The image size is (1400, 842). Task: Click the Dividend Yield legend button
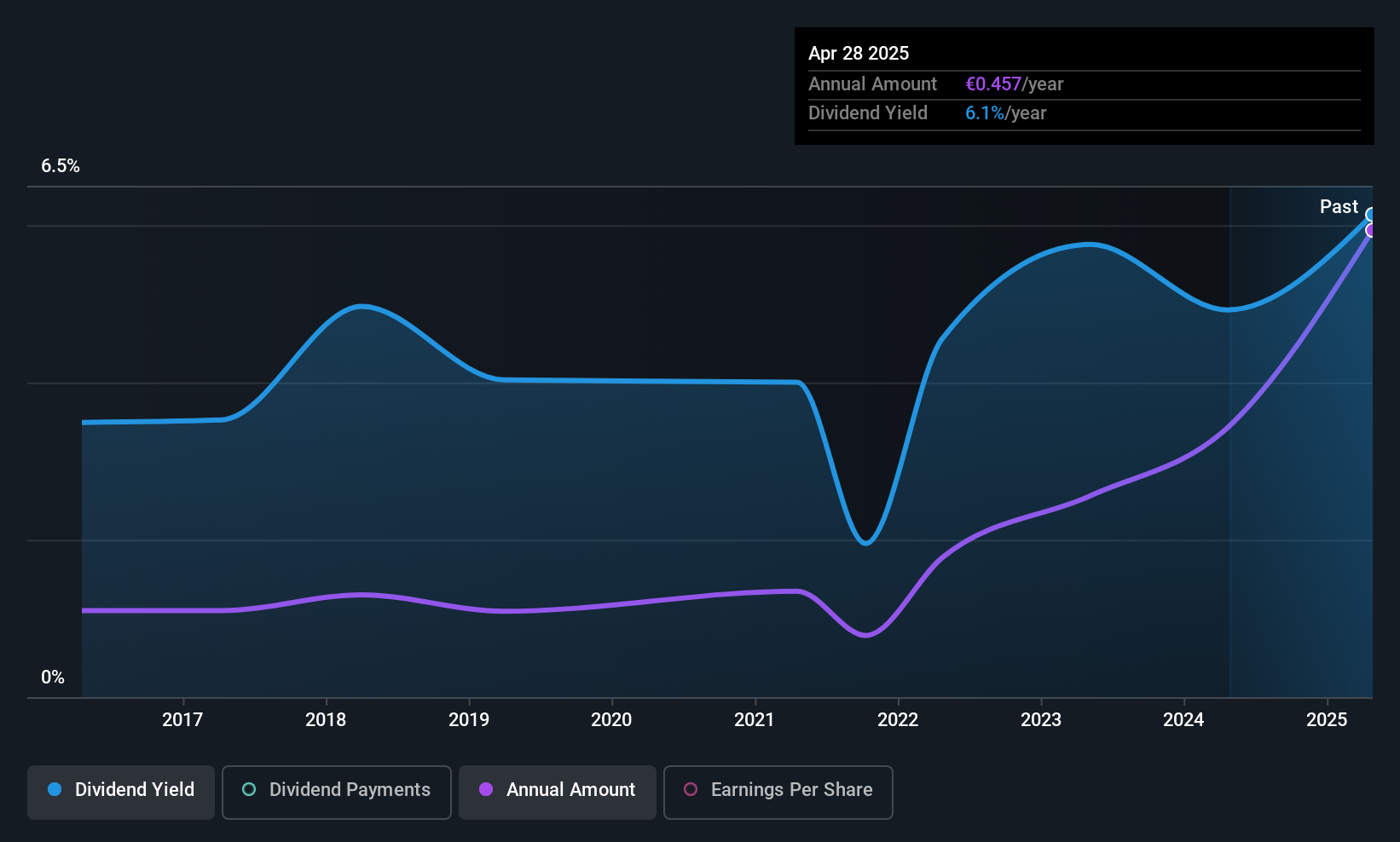click(x=120, y=792)
